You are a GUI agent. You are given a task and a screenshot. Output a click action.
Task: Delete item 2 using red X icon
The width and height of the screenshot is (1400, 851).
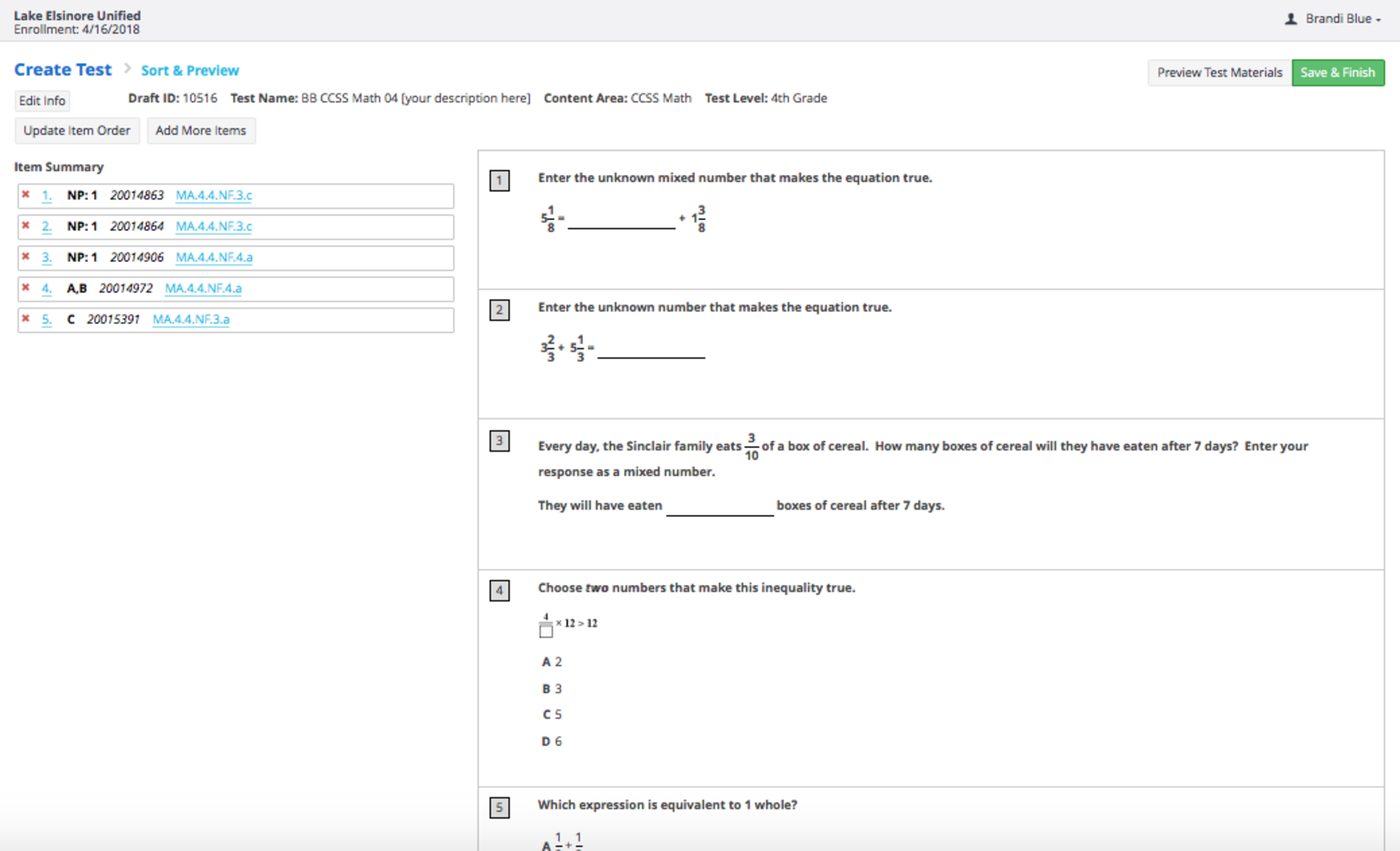(x=26, y=226)
